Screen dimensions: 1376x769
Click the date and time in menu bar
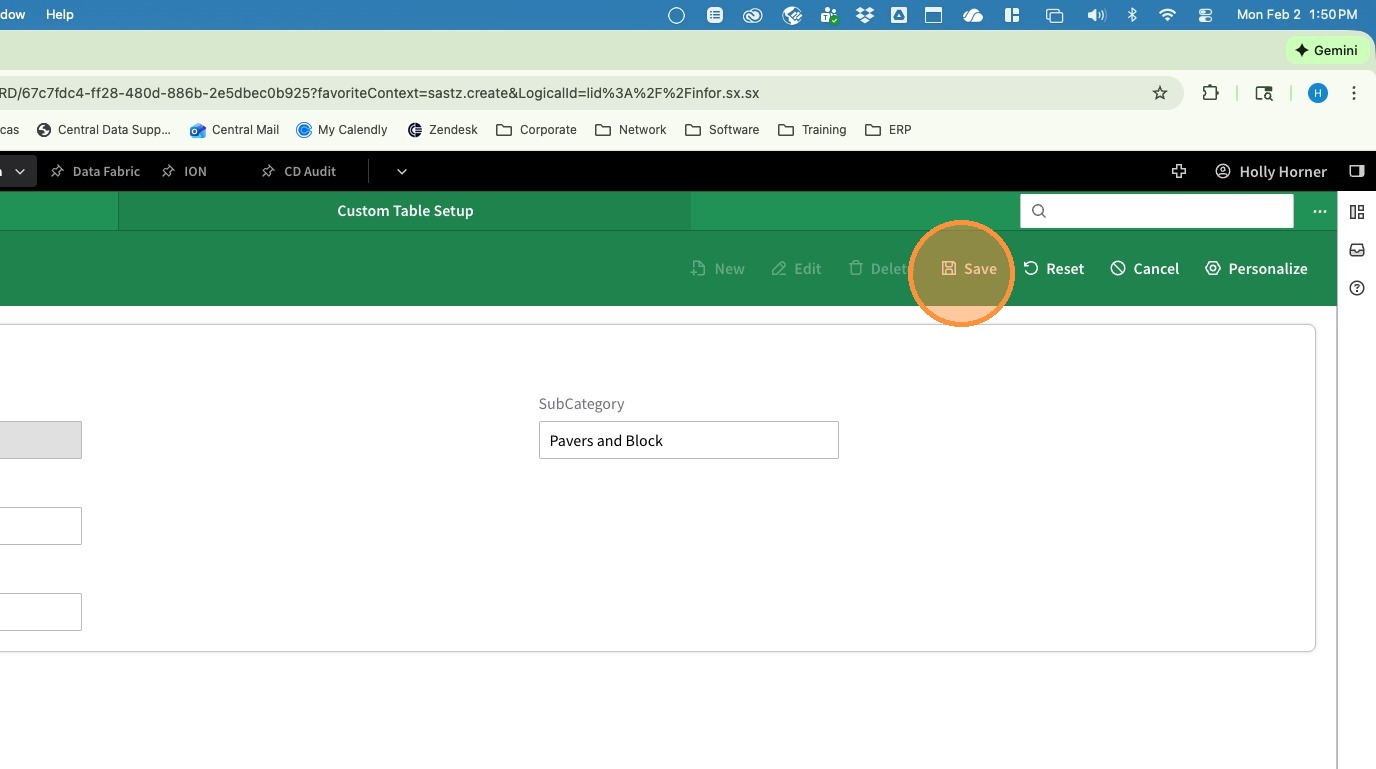(x=1297, y=15)
